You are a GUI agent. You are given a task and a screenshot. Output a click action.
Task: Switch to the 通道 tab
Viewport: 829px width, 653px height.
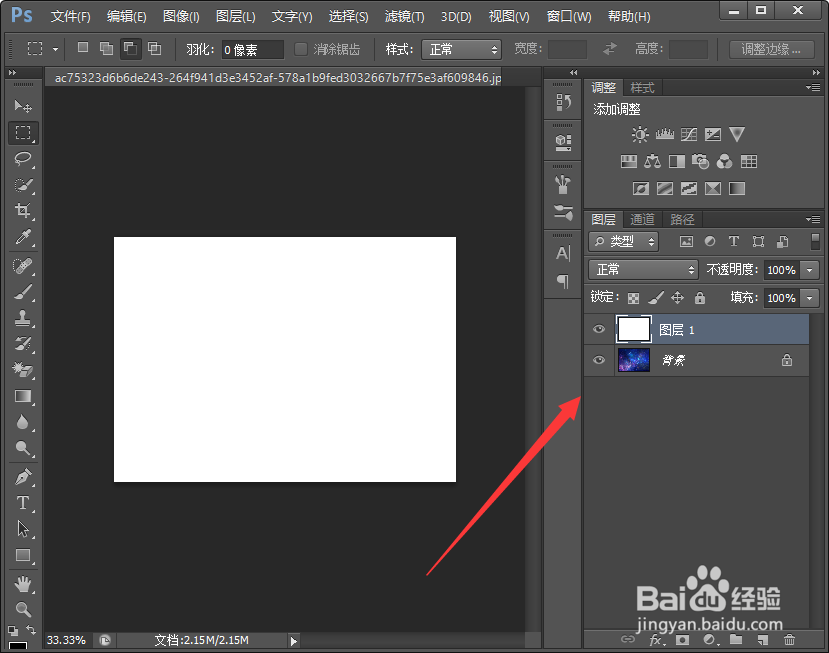click(x=642, y=219)
